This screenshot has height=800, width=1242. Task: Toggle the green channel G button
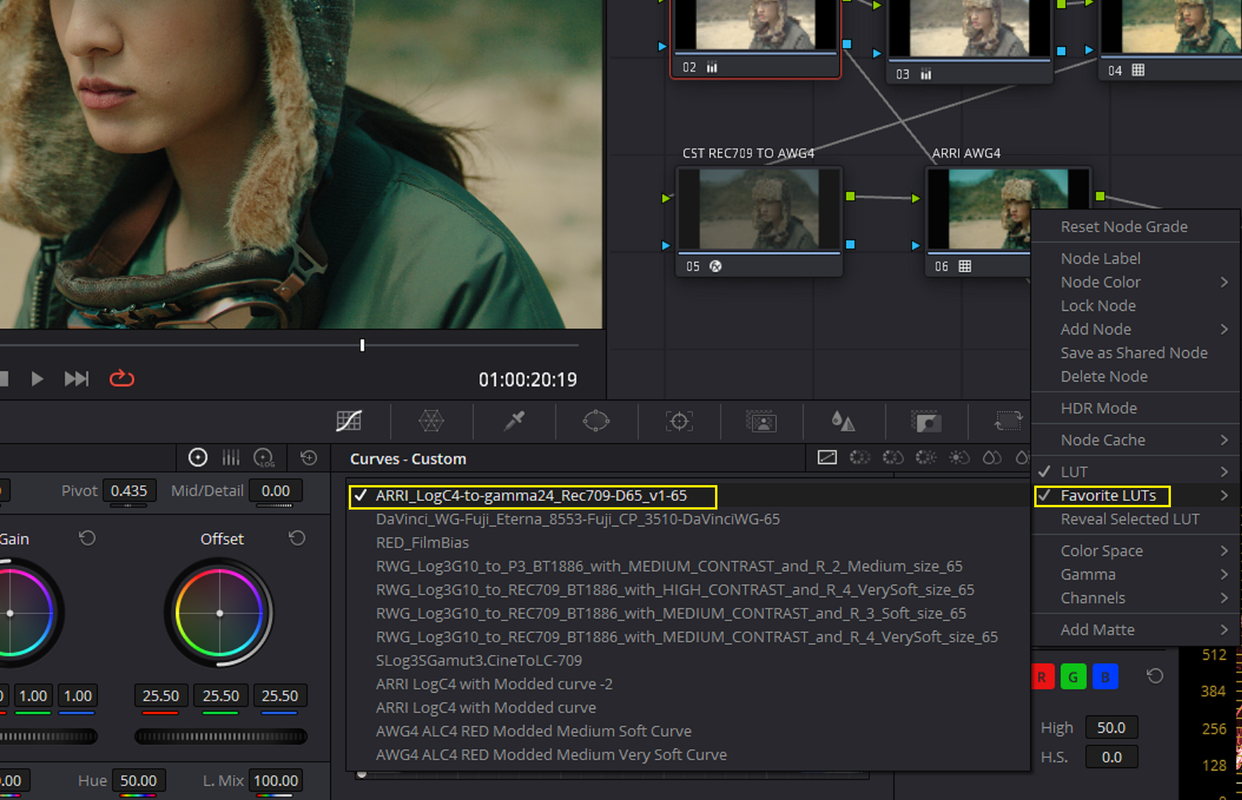point(1073,677)
